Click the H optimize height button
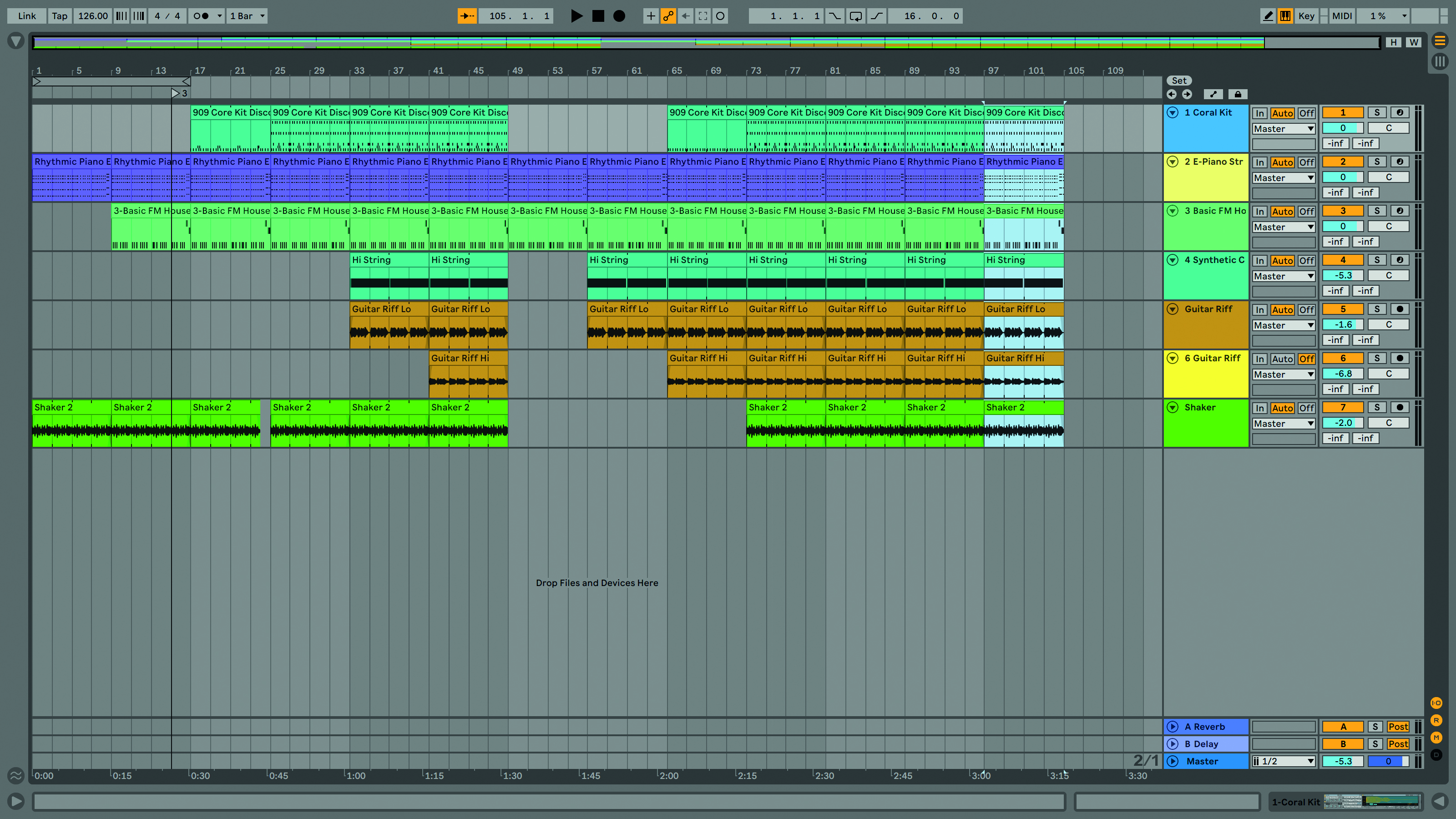Image resolution: width=1456 pixels, height=819 pixels. [x=1394, y=42]
